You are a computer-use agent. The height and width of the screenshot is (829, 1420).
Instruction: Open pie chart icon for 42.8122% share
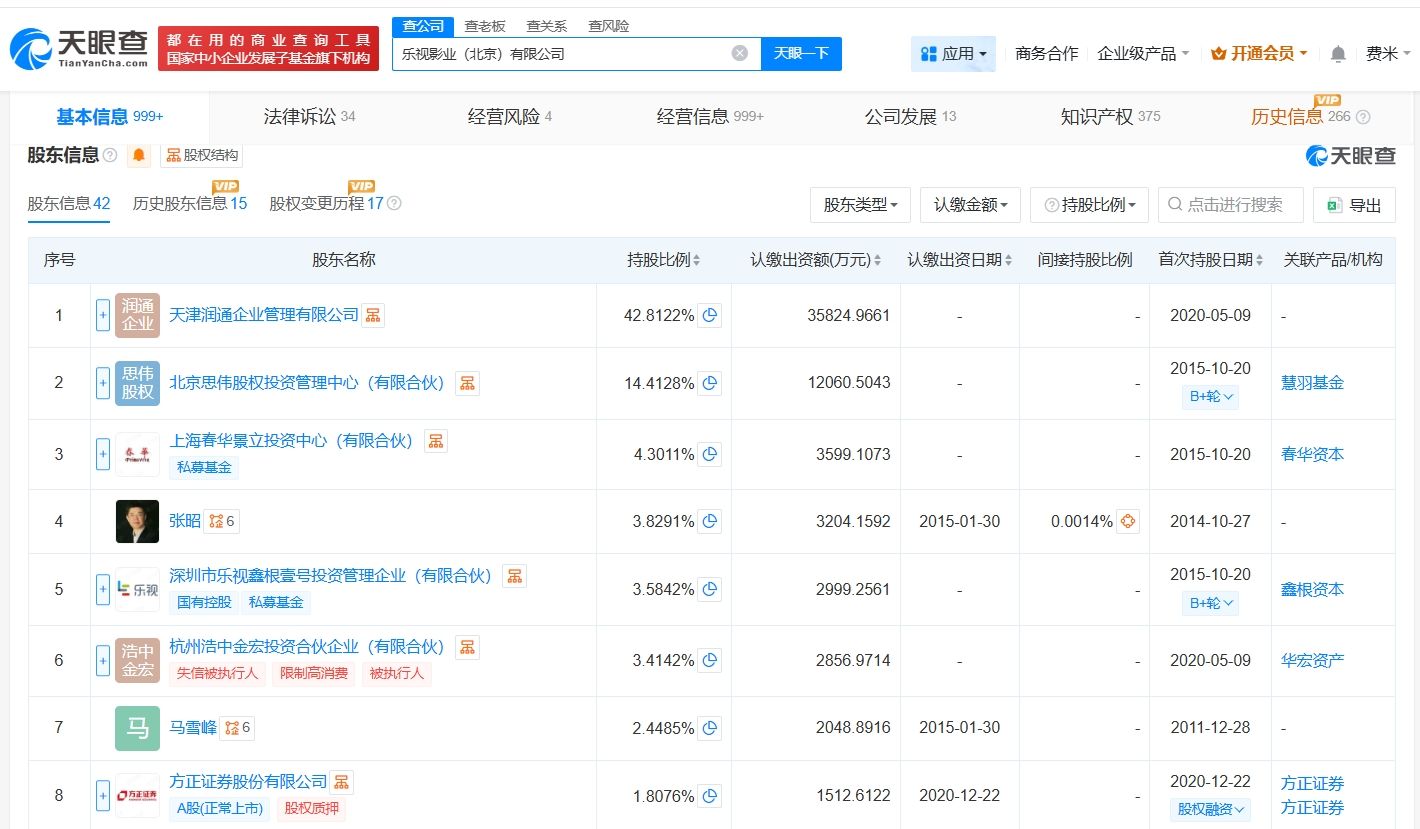709,315
